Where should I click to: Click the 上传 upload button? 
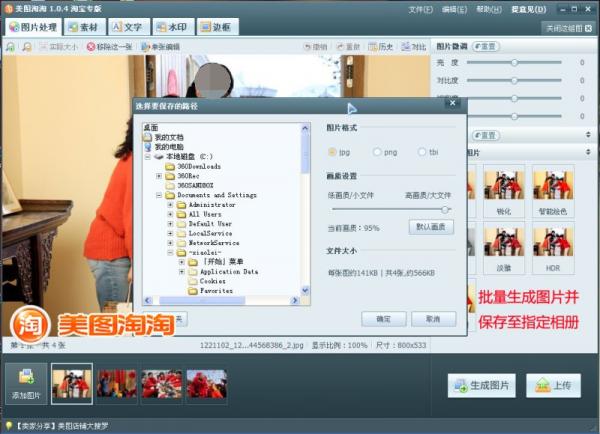(x=553, y=386)
